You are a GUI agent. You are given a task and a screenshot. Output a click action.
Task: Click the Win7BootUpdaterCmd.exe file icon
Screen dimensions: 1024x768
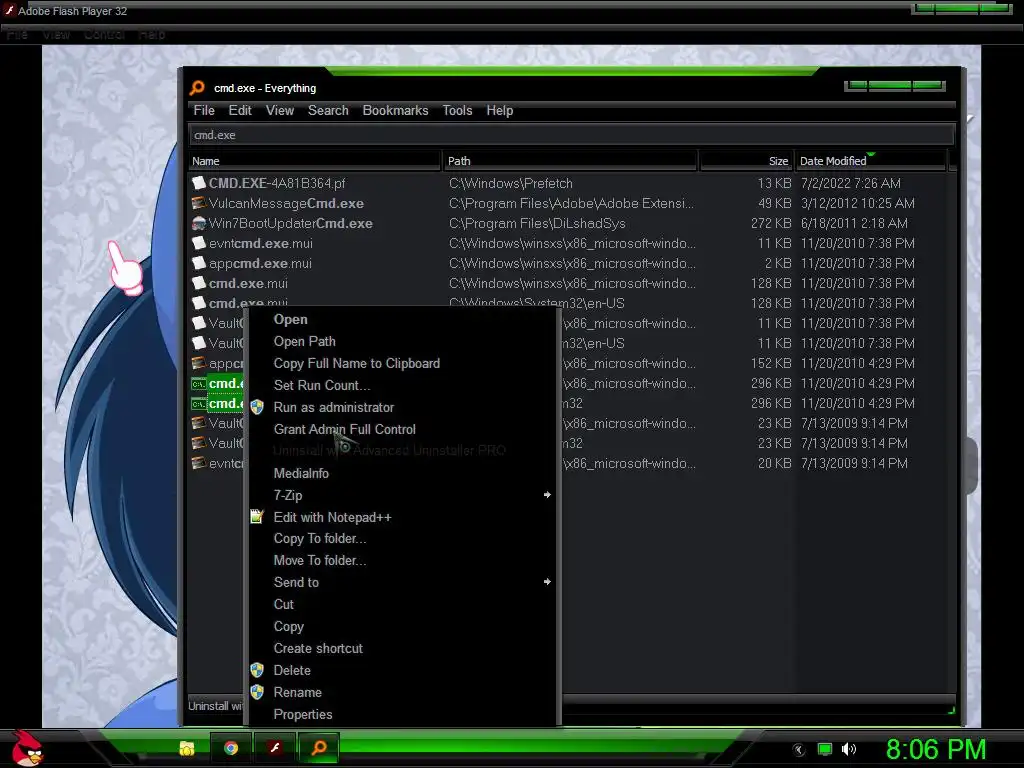tap(199, 223)
